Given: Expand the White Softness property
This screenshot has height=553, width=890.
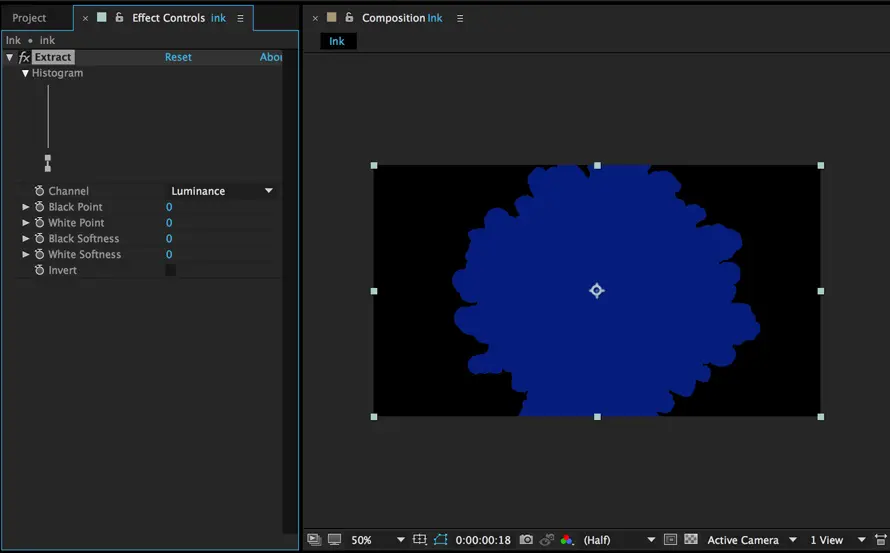Looking at the screenshot, I should [26, 254].
